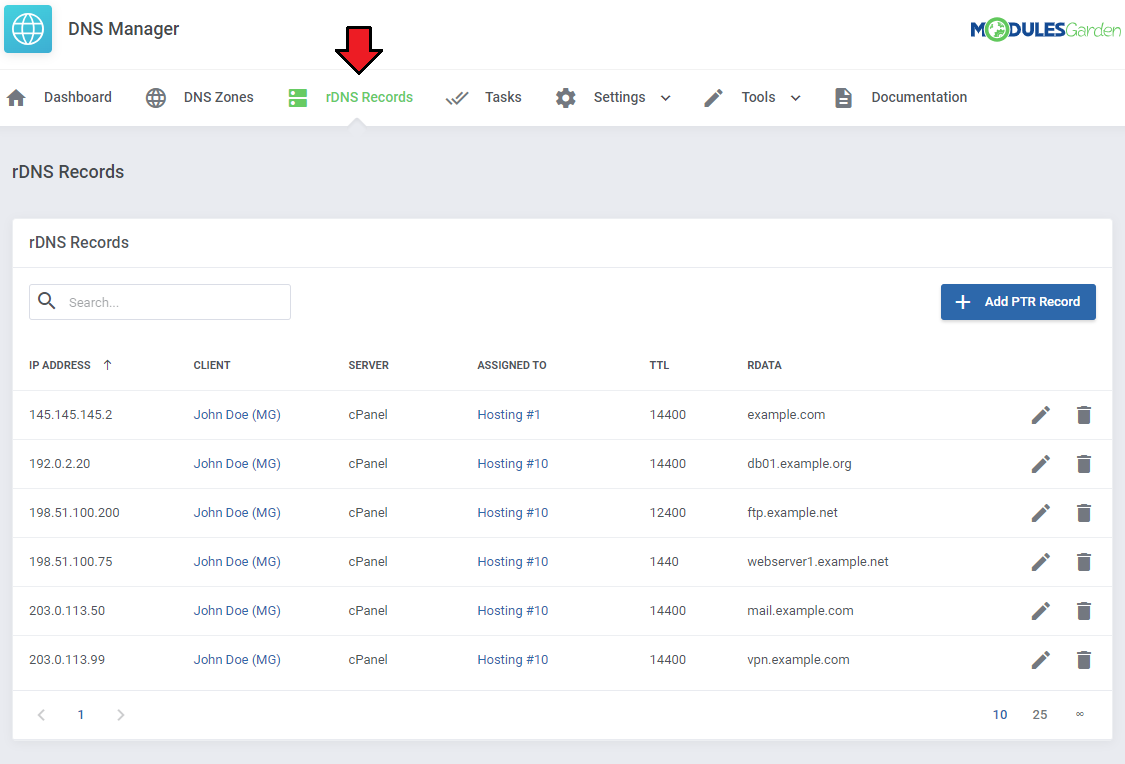Sort by the Server column header
The width and height of the screenshot is (1125, 764).
(x=369, y=365)
